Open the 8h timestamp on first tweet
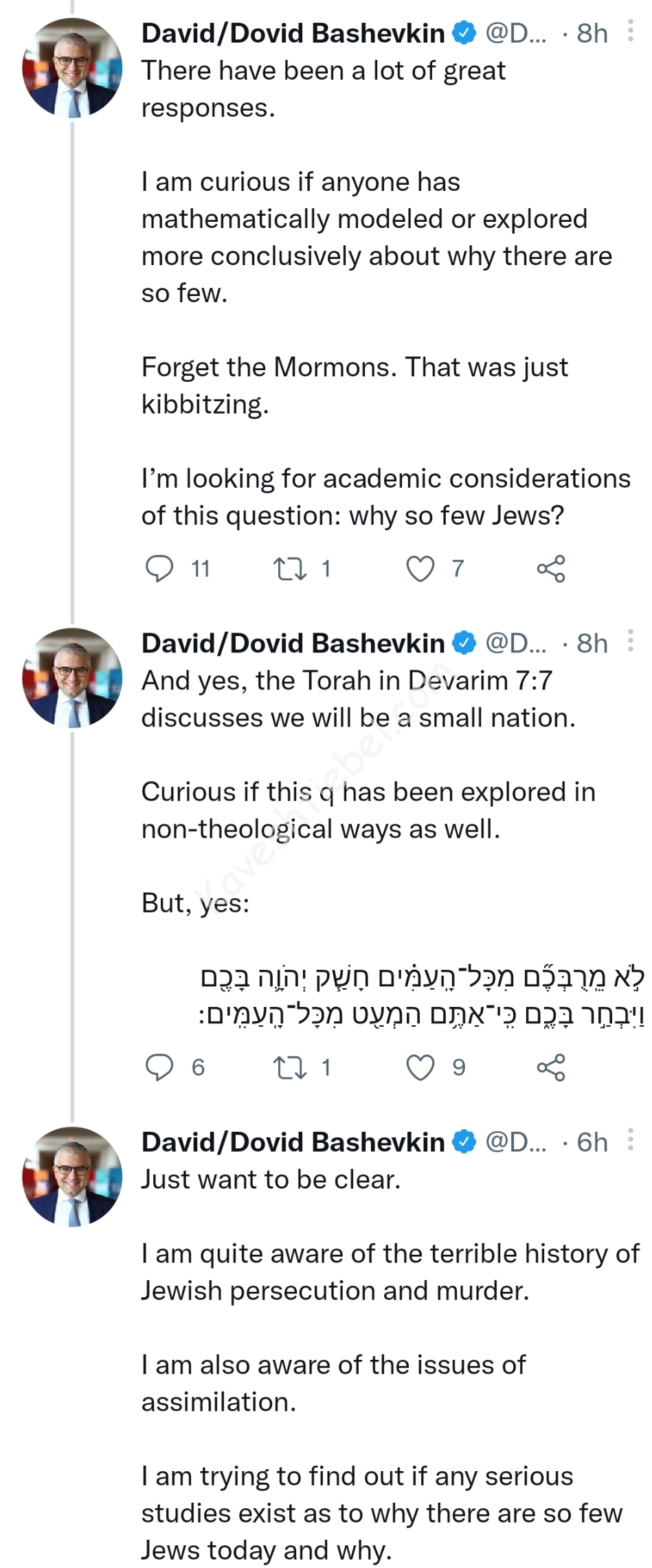This screenshot has width=652, height=1568. [592, 33]
